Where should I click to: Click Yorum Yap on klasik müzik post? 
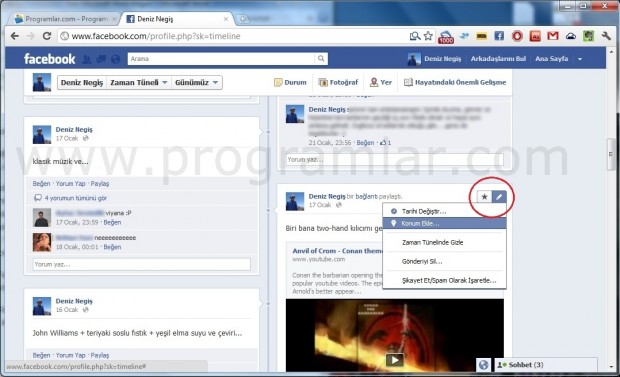pyautogui.click(x=70, y=184)
